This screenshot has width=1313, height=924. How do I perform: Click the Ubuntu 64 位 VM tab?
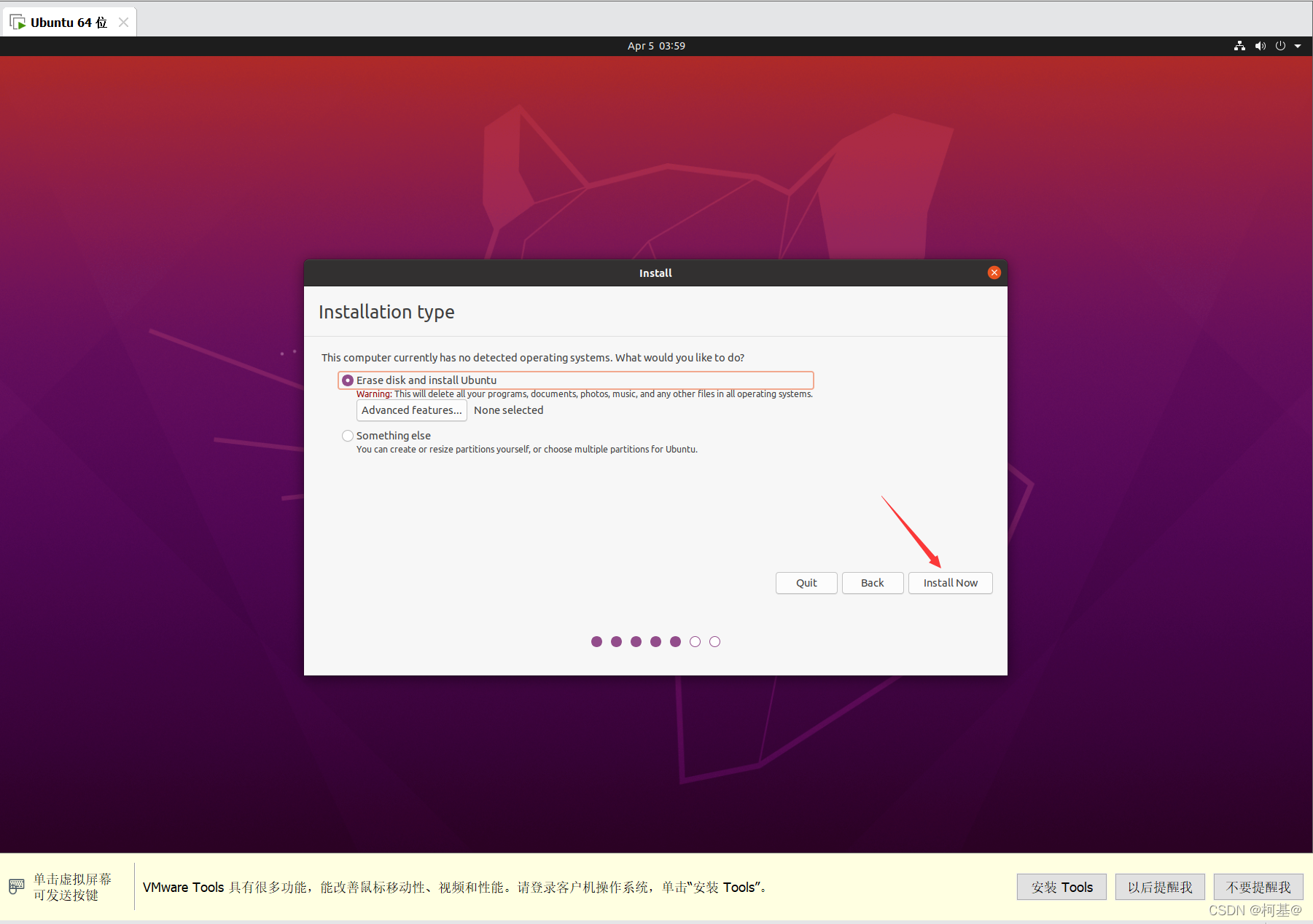tap(69, 23)
